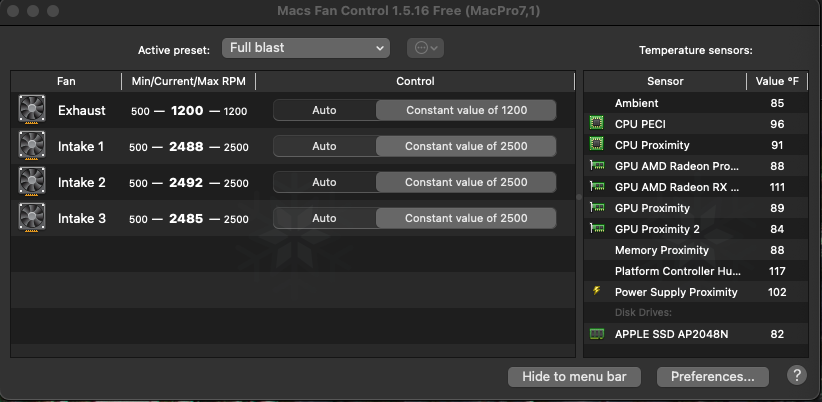Click the GPU Proximity card icon
Image resolution: width=822 pixels, height=402 pixels.
[597, 208]
